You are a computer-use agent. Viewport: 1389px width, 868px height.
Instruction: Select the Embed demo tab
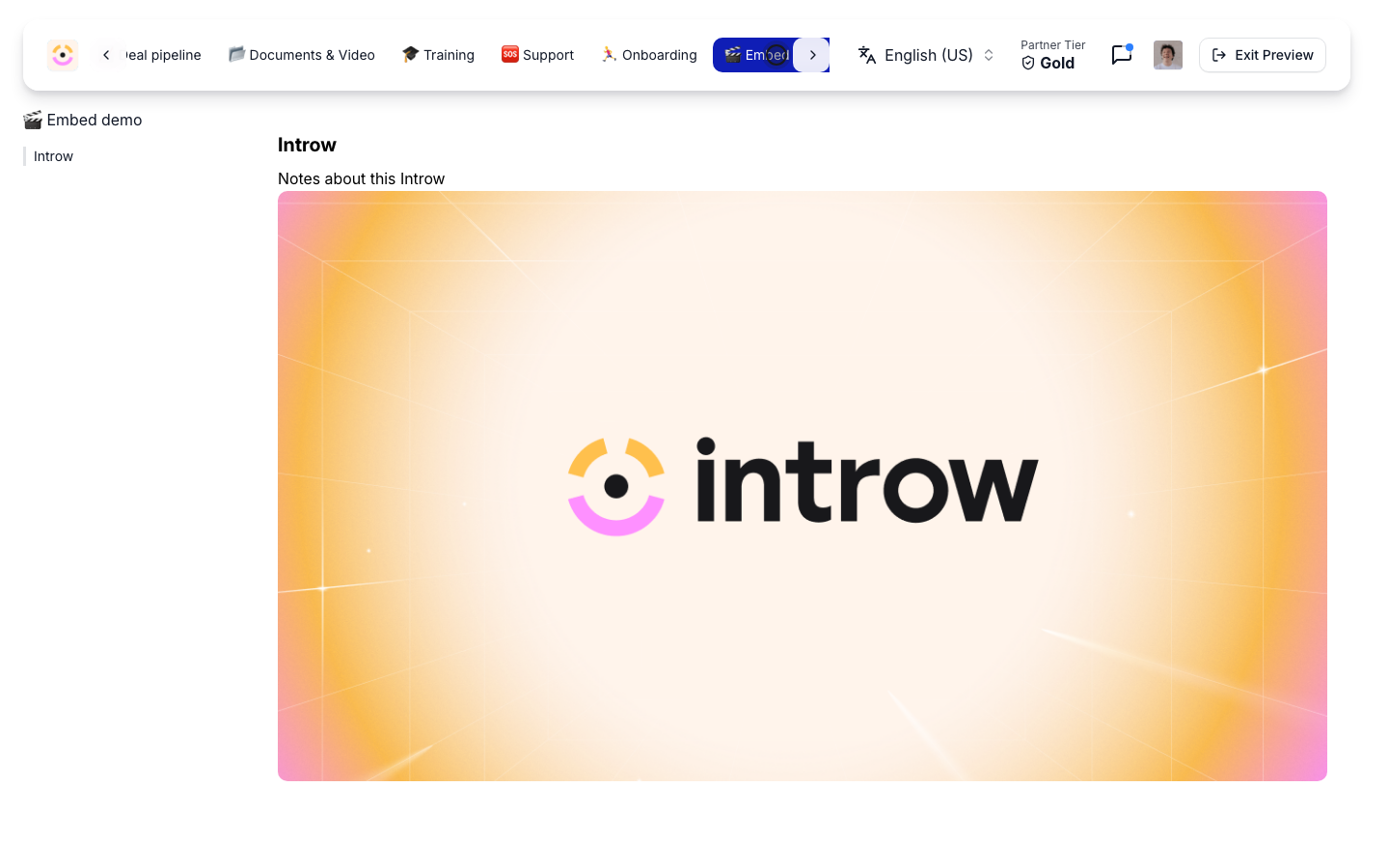(x=755, y=55)
